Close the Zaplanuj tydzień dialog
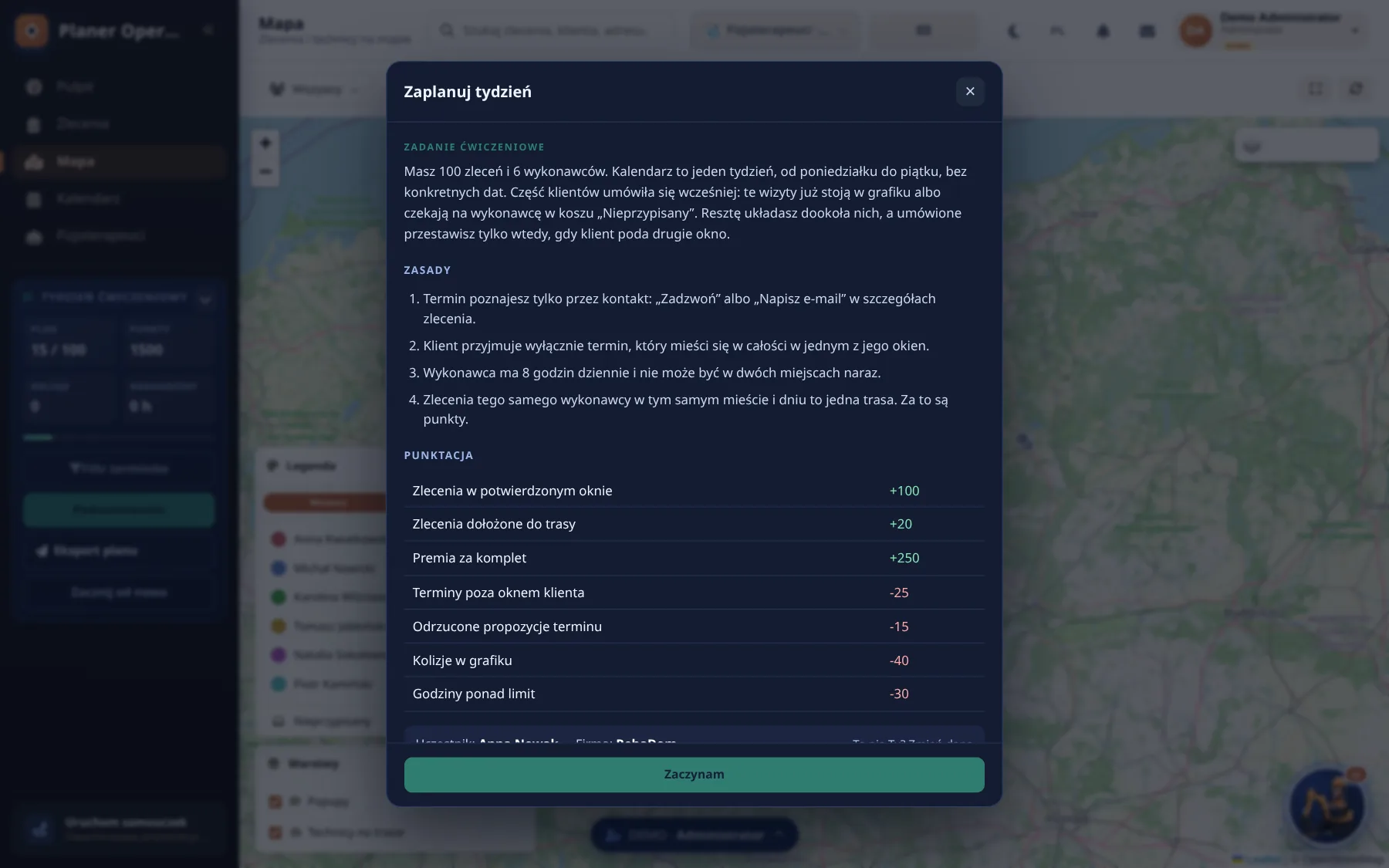 pos(970,91)
